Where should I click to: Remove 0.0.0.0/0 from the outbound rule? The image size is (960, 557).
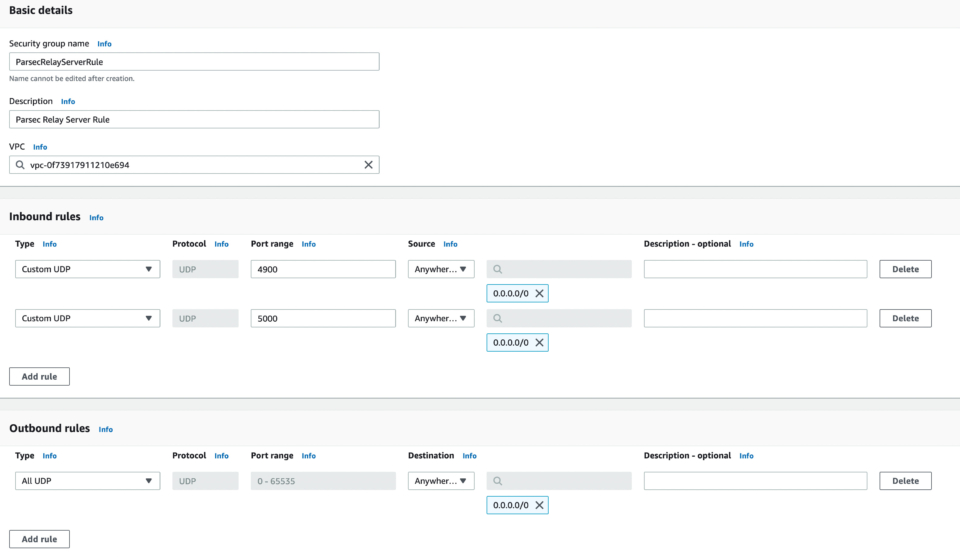pyautogui.click(x=539, y=505)
